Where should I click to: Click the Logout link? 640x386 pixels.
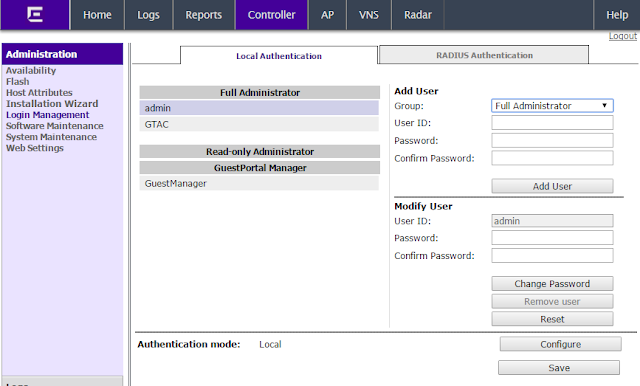pos(622,36)
